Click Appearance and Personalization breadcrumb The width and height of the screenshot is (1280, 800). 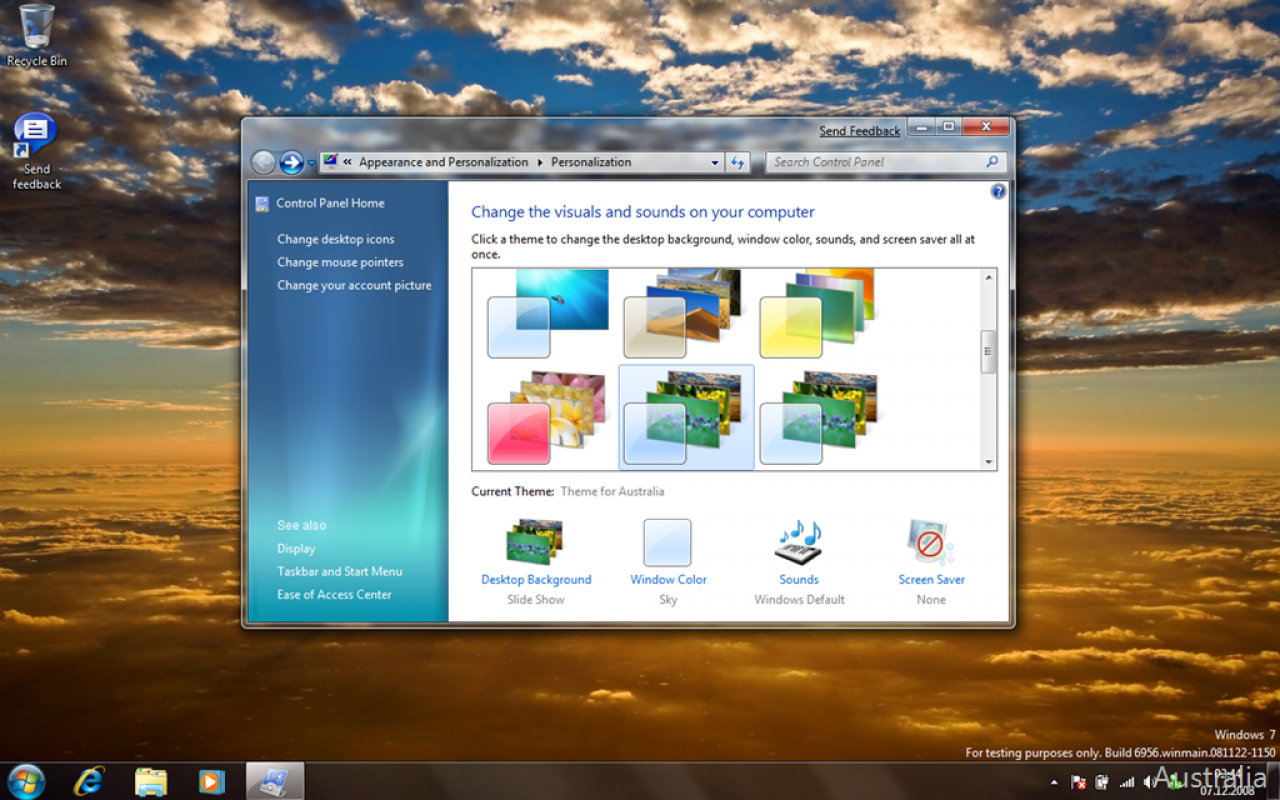(x=443, y=162)
